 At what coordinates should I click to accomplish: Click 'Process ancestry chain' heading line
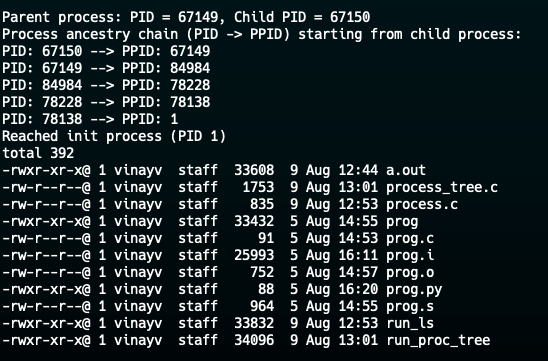coord(261,34)
